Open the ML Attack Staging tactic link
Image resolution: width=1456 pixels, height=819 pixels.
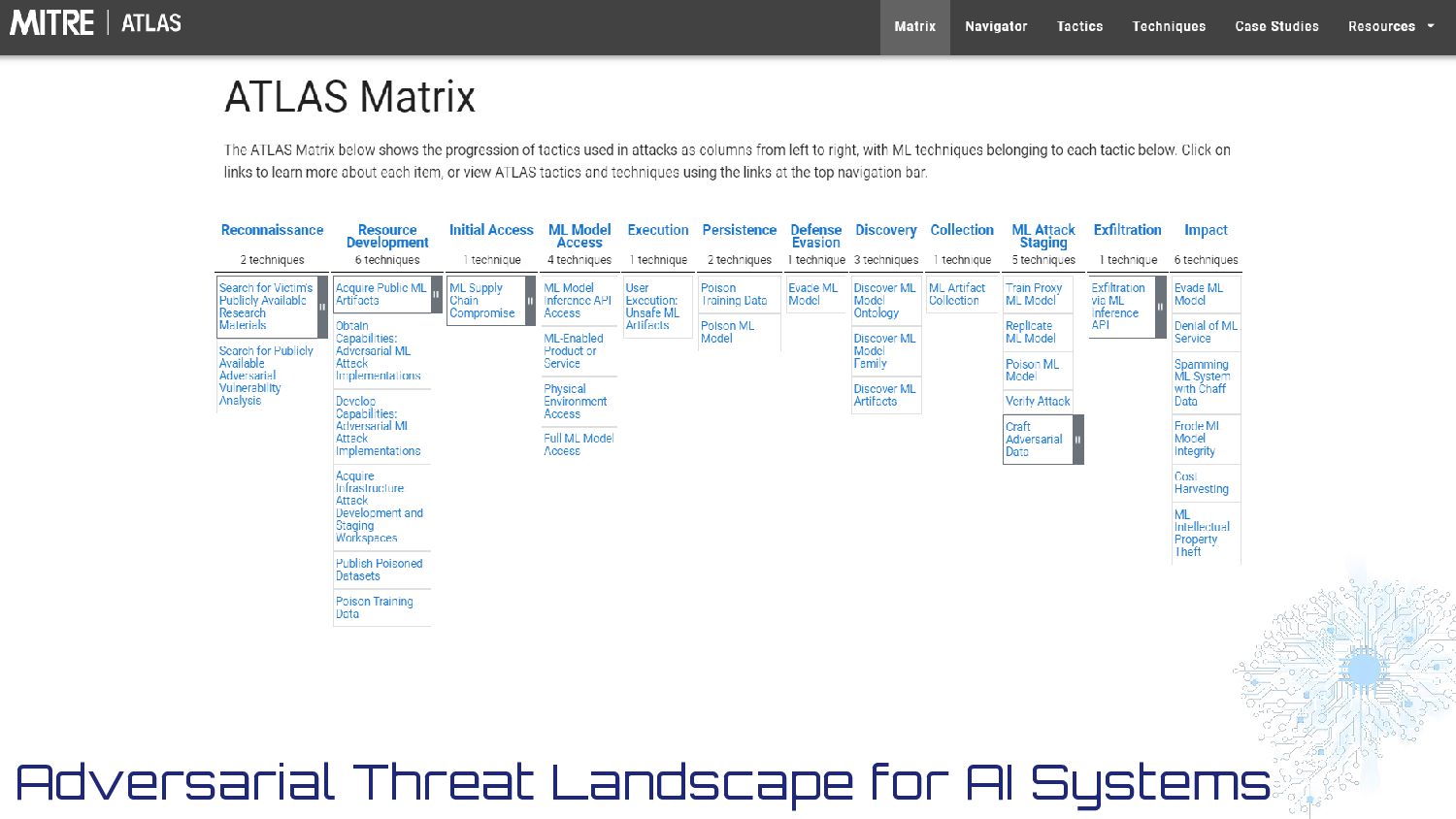pos(1042,236)
